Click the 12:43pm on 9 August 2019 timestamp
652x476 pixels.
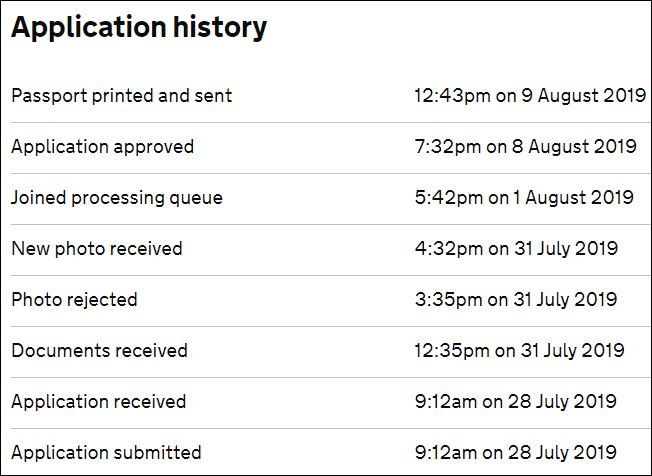530,96
